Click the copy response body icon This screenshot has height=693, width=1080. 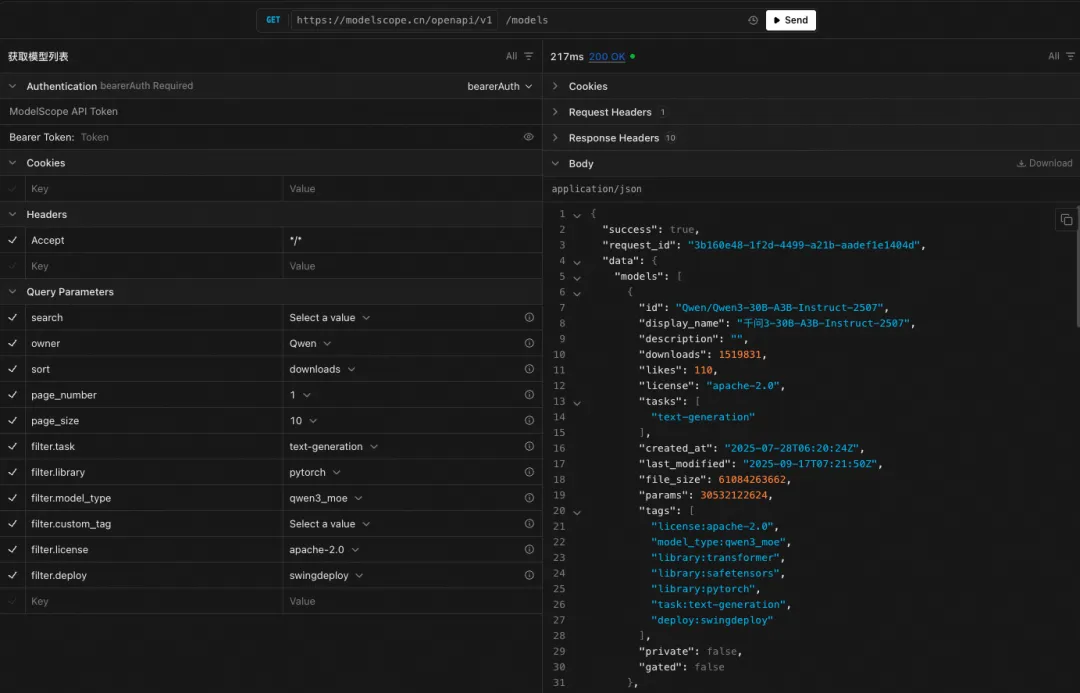1066,220
